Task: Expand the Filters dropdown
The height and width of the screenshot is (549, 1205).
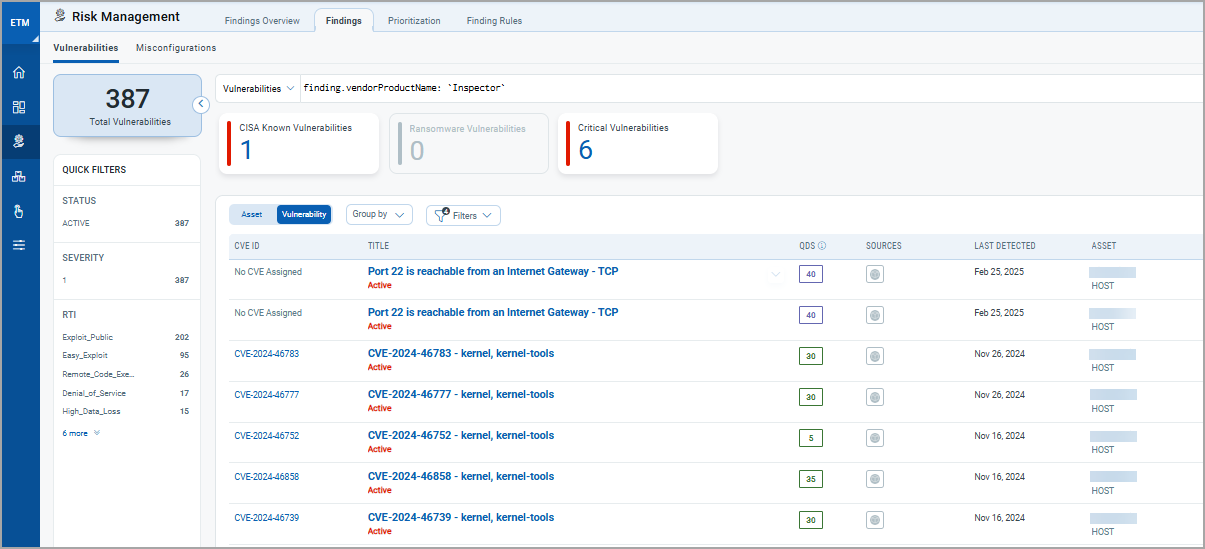Action: pyautogui.click(x=463, y=216)
